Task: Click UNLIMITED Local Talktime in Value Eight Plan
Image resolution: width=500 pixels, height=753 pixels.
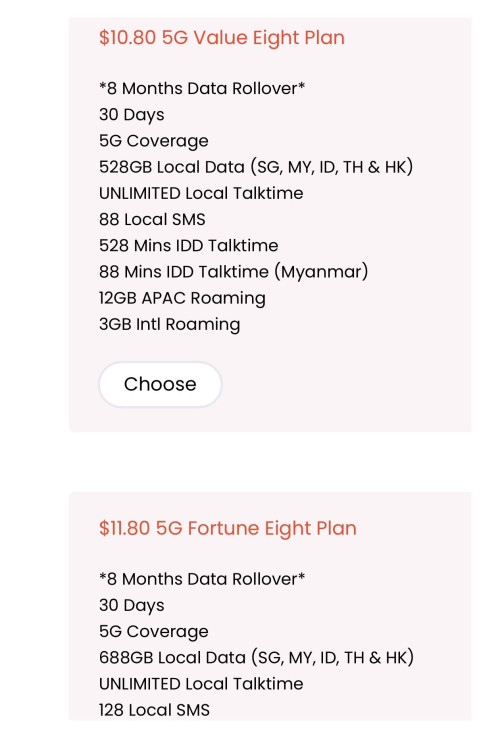Action: [x=201, y=193]
